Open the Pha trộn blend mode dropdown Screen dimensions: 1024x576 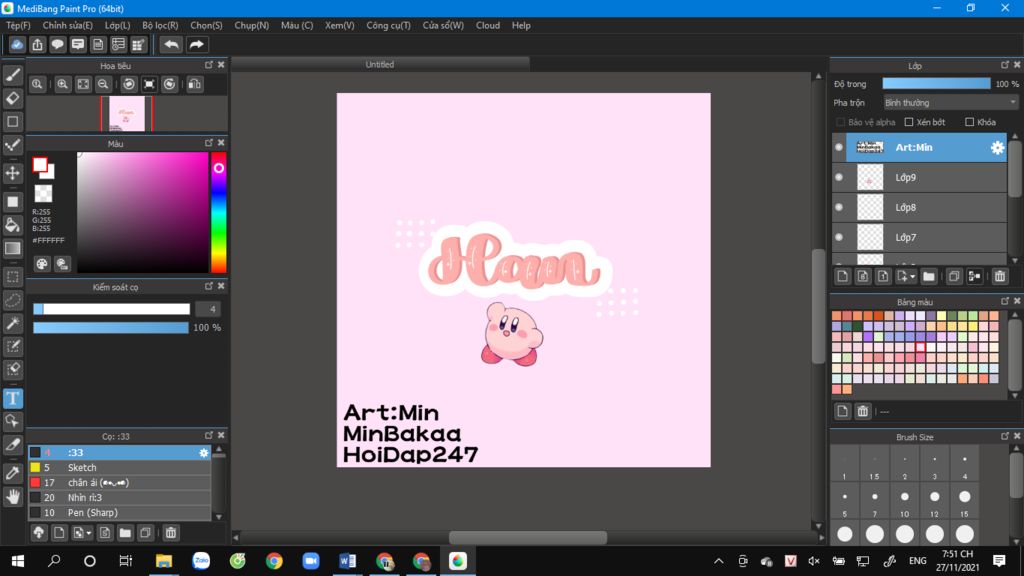[x=950, y=103]
